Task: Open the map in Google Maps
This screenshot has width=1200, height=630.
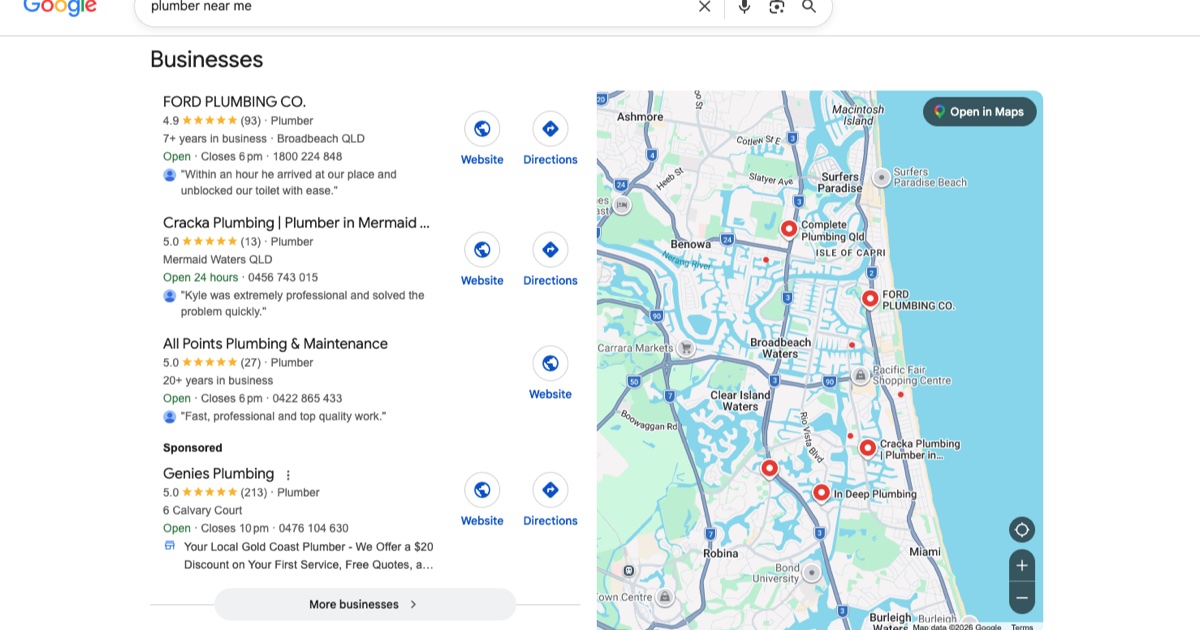Action: click(x=980, y=112)
